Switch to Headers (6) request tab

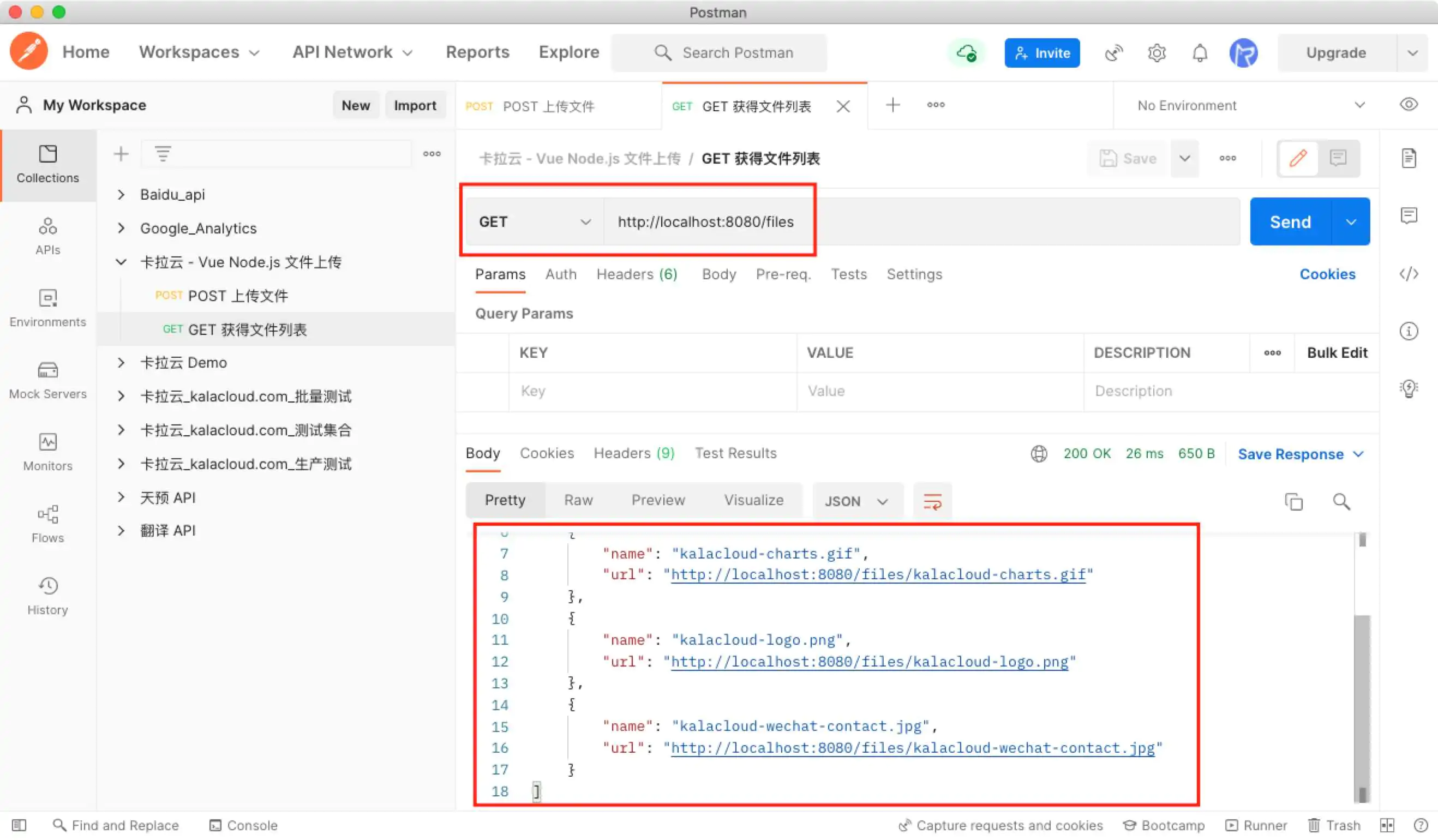636,274
